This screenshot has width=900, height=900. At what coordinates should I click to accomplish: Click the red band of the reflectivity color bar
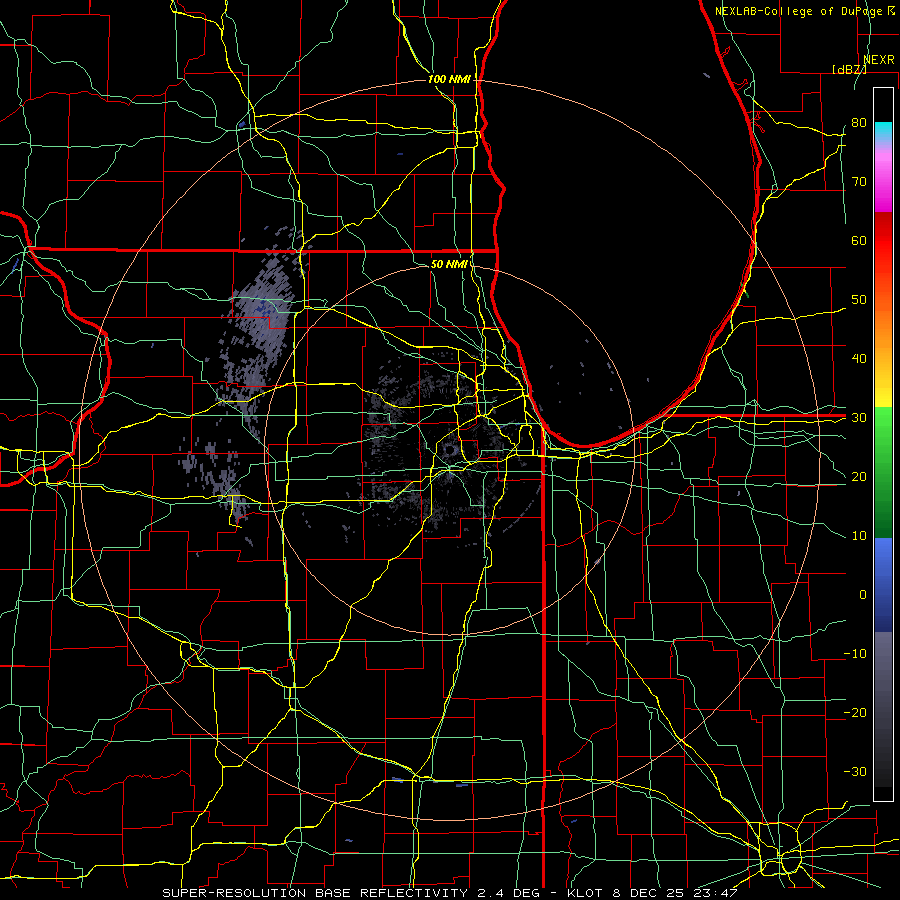(883, 241)
